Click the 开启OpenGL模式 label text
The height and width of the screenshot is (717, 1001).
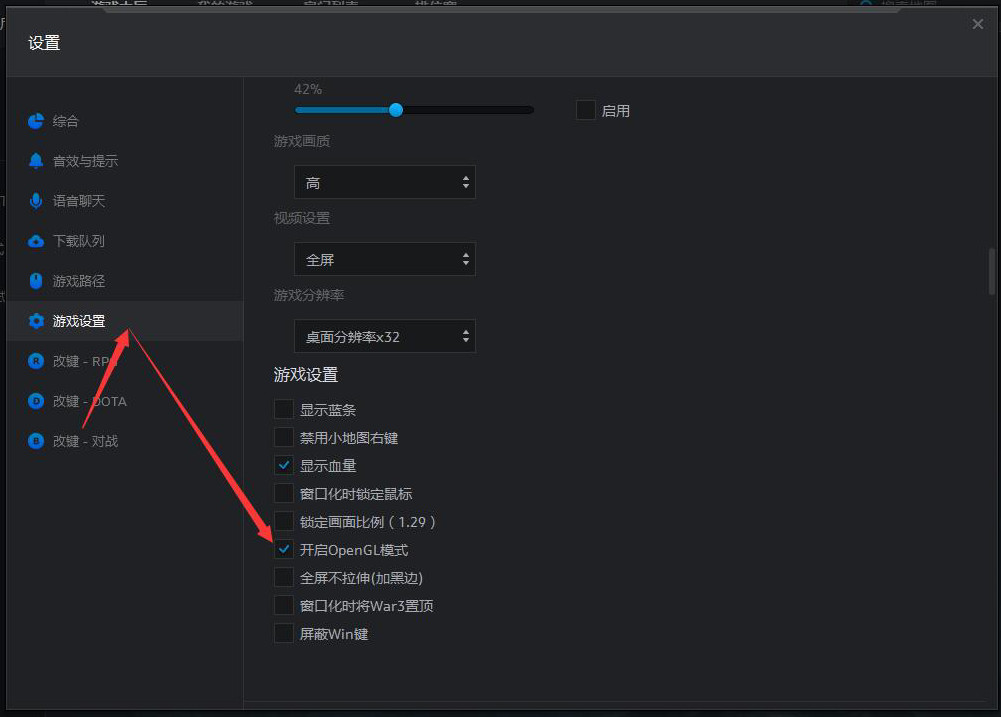(354, 550)
